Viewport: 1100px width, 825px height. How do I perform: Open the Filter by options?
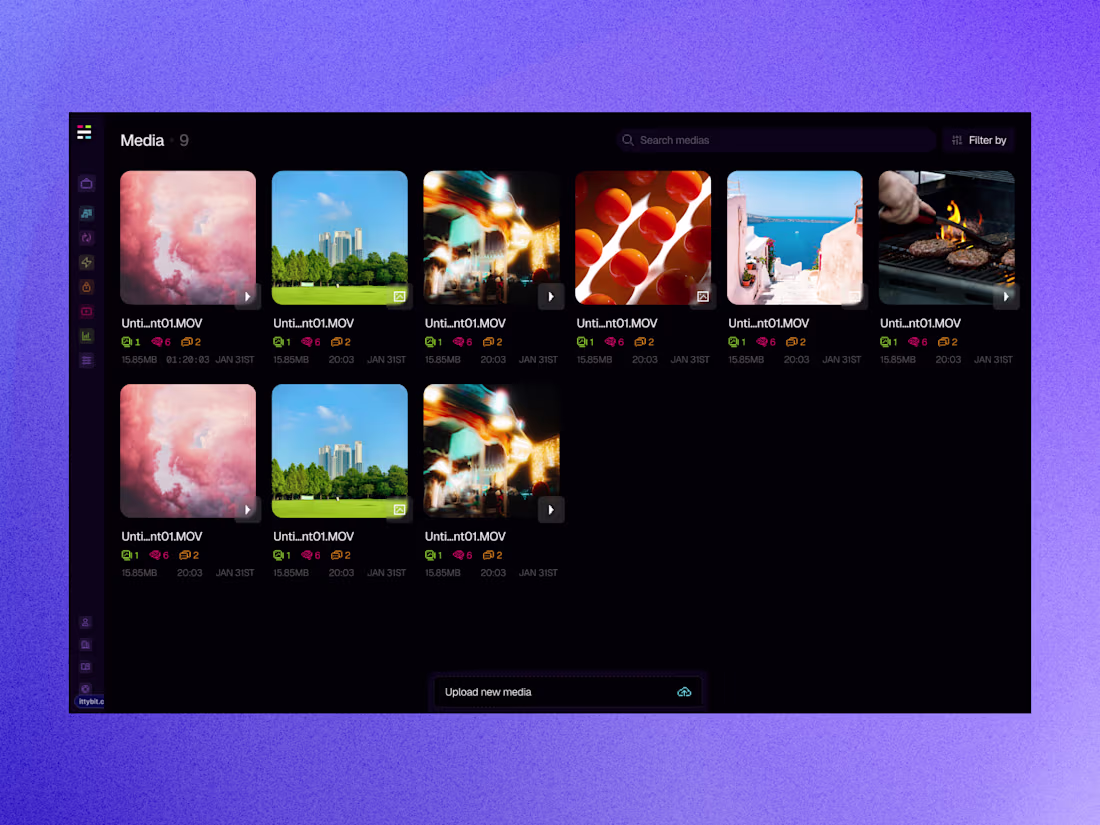click(978, 140)
